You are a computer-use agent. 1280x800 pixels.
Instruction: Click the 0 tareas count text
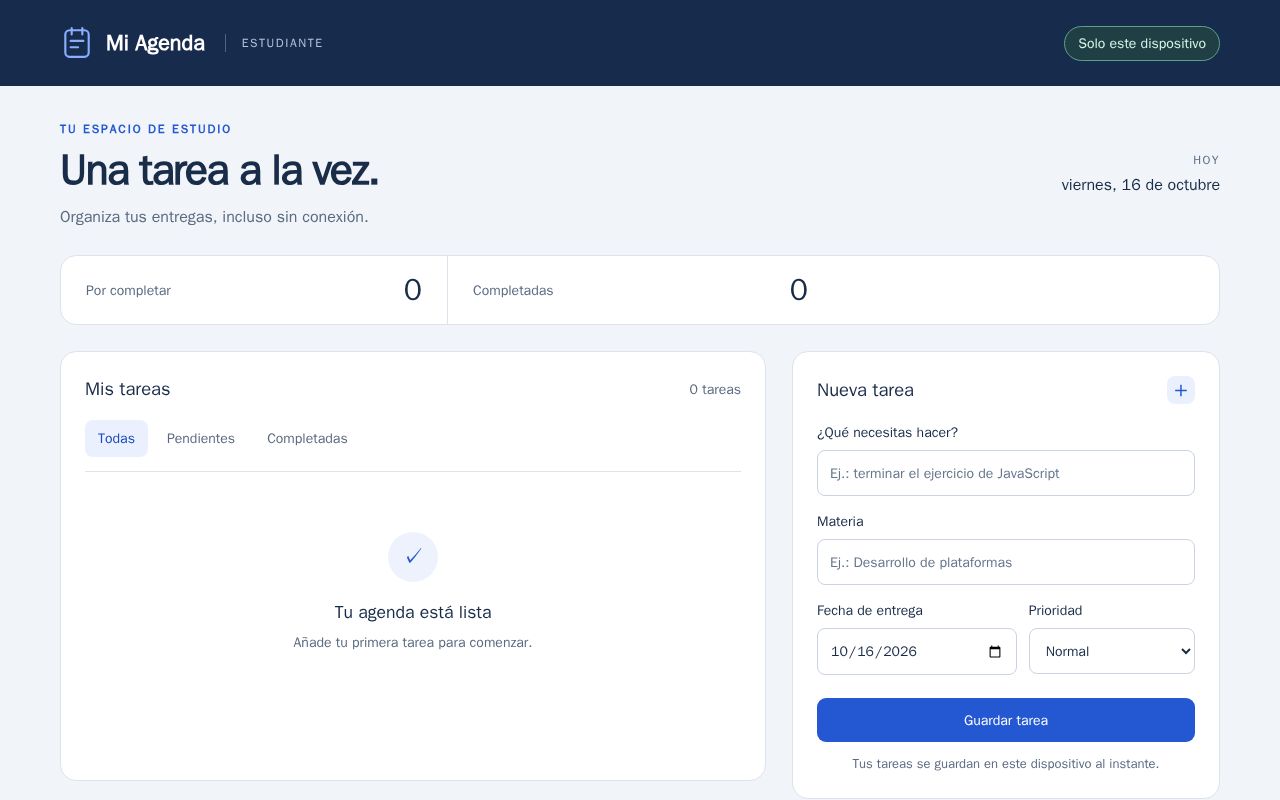click(x=715, y=389)
